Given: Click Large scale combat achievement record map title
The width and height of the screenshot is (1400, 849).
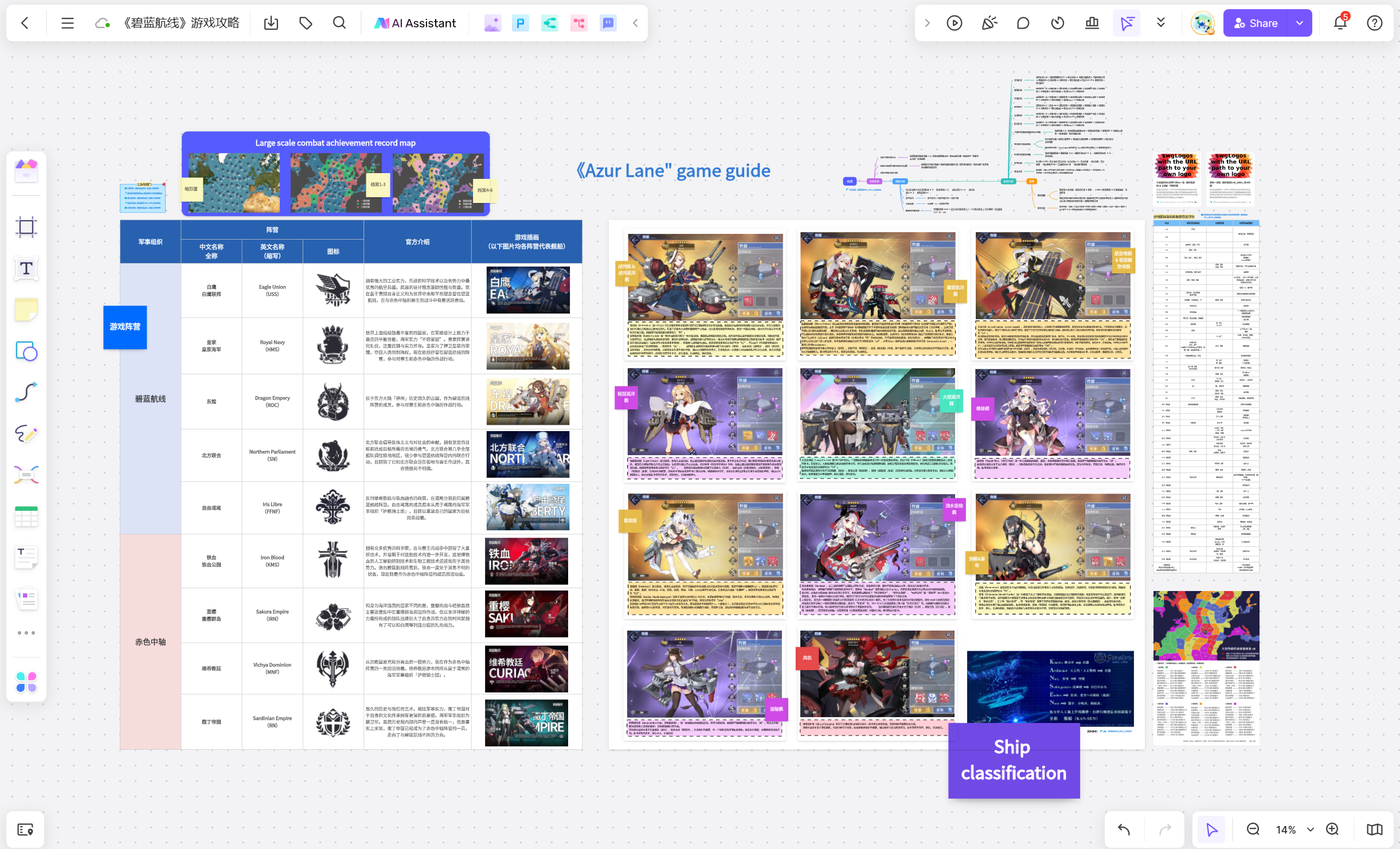Looking at the screenshot, I should coord(335,143).
